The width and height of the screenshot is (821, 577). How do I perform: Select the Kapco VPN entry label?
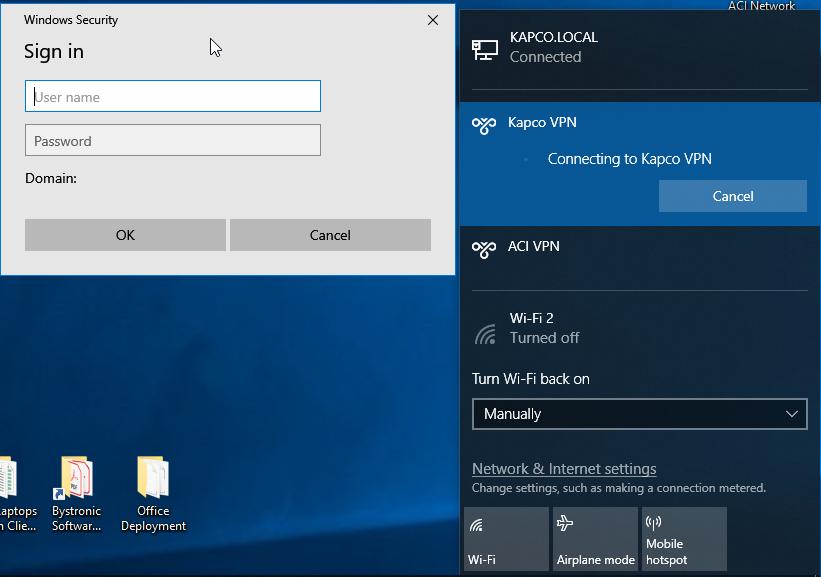tap(542, 123)
